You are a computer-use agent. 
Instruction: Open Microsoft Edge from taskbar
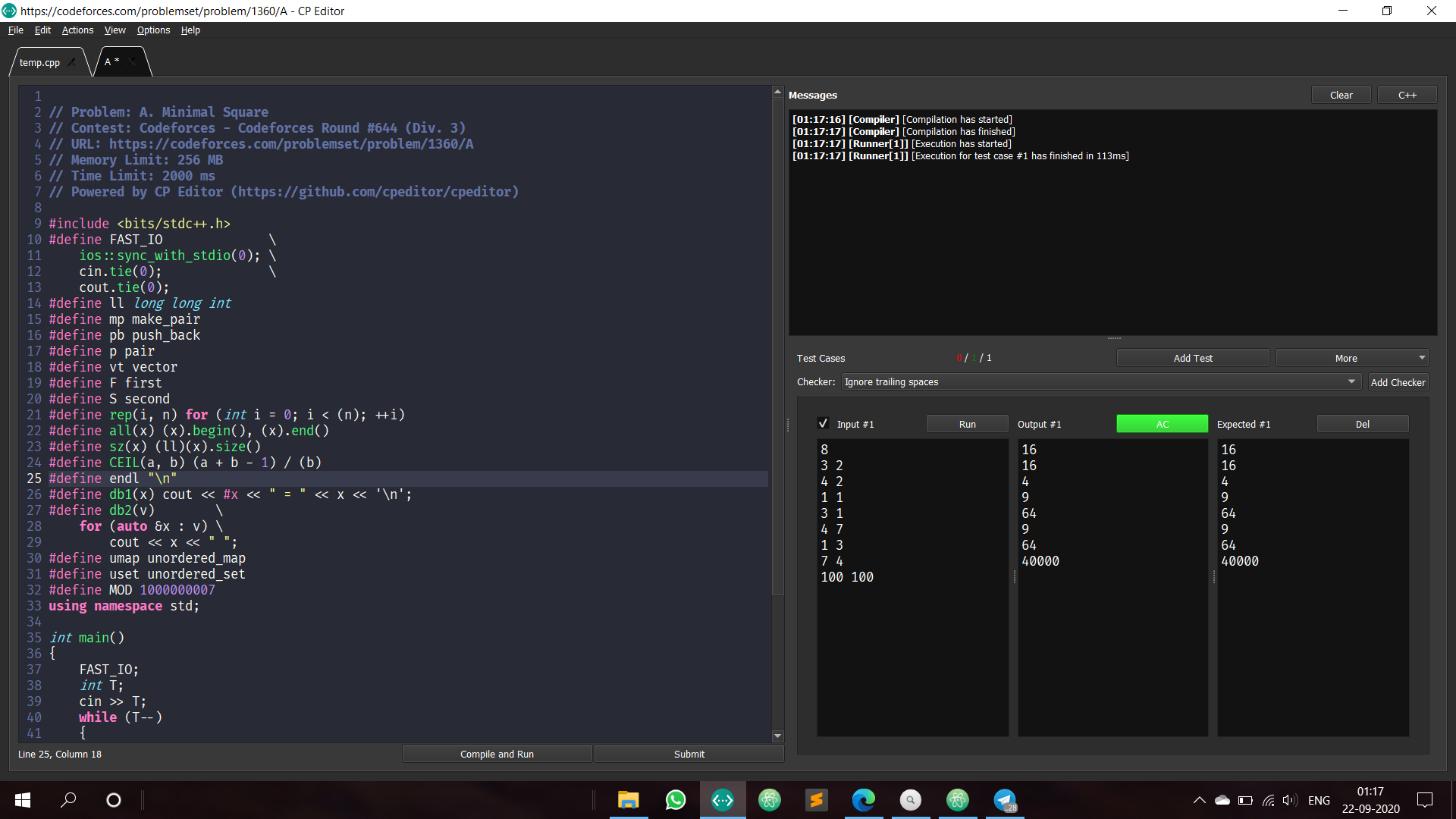pos(863,800)
